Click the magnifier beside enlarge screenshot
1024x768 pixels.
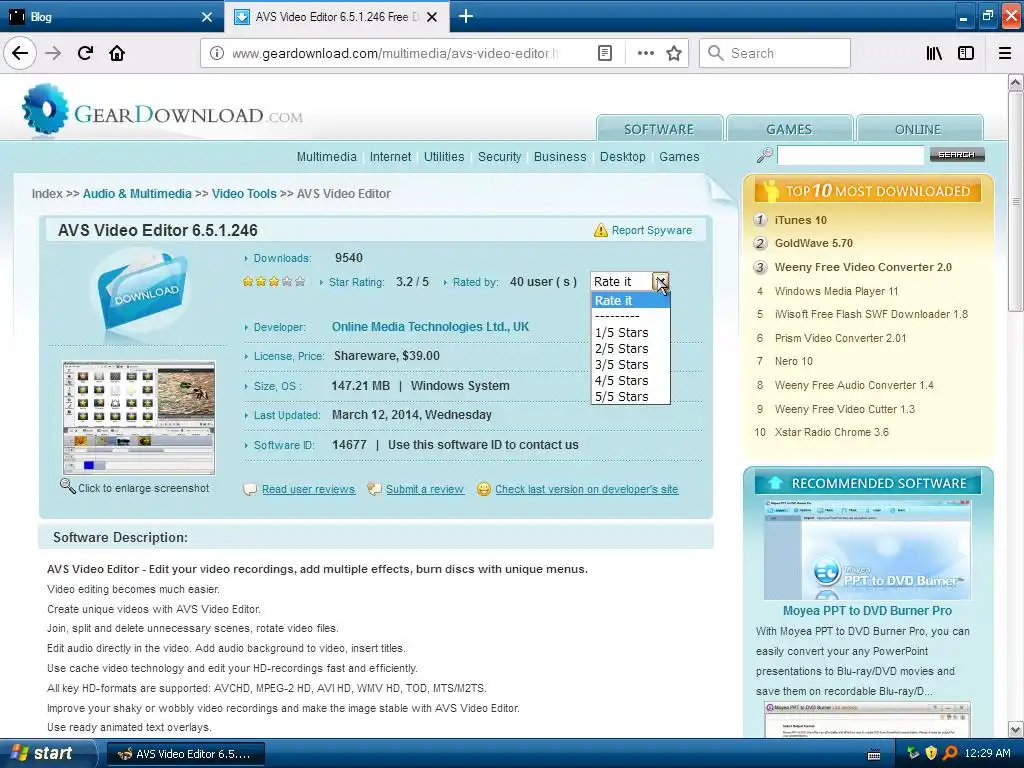67,486
